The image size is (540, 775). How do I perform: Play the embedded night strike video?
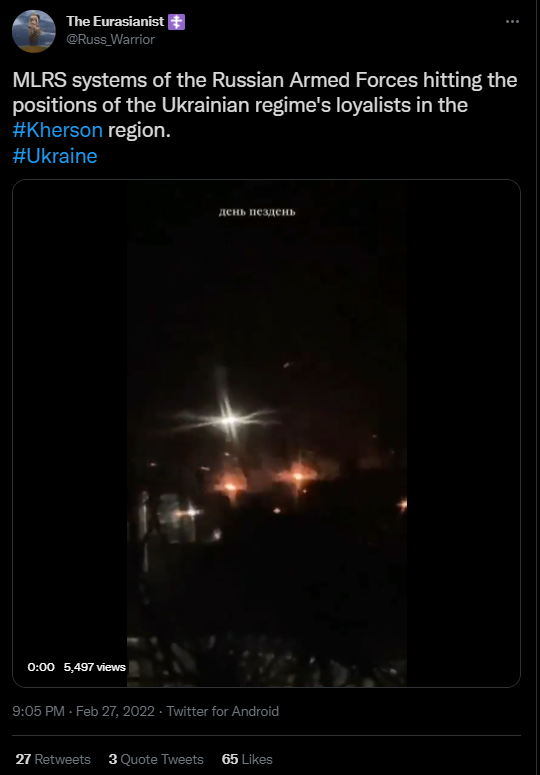(266, 433)
